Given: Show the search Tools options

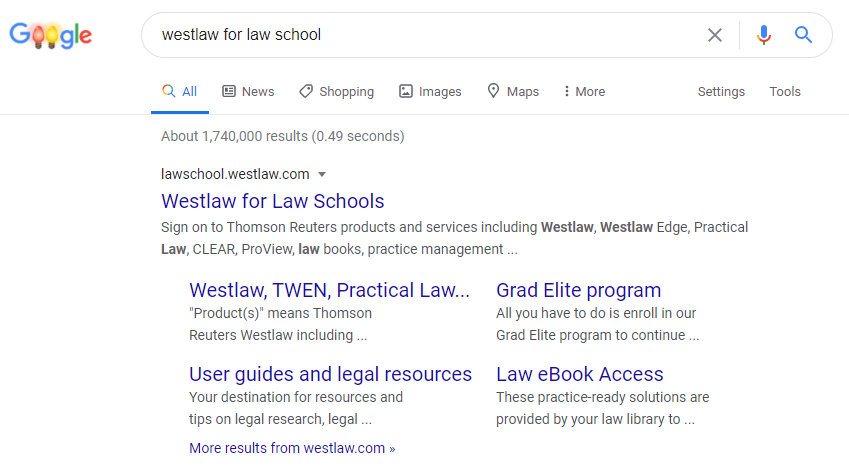Looking at the screenshot, I should pos(785,91).
